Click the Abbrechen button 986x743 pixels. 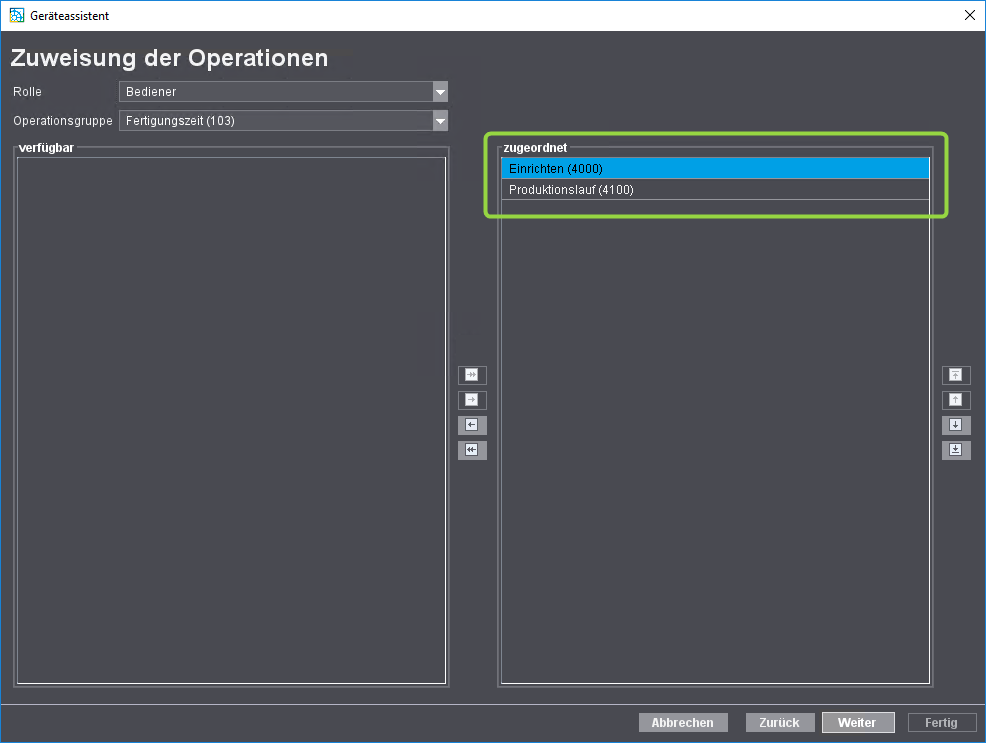point(683,723)
